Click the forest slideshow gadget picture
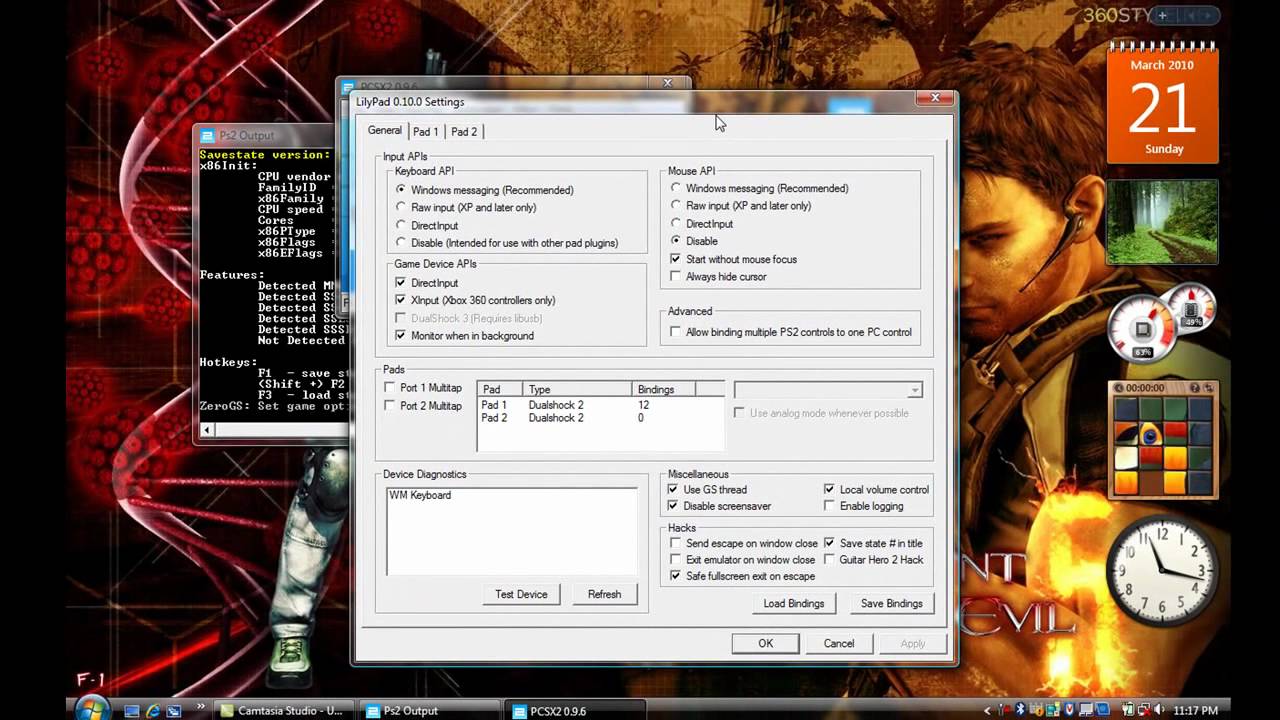Viewport: 1280px width, 720px height. [1162, 222]
